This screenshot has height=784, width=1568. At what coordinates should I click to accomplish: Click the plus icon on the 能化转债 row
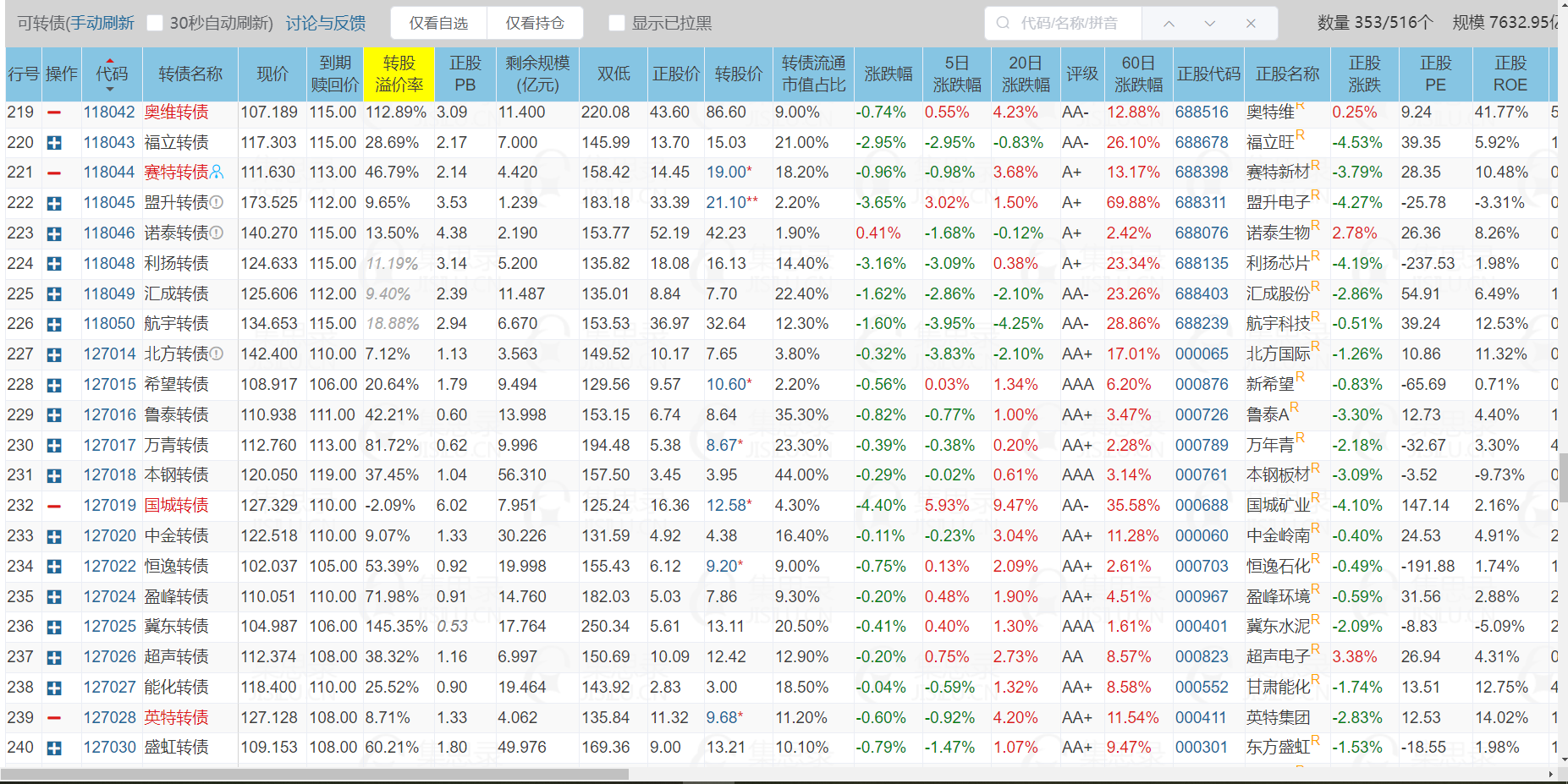point(54,688)
